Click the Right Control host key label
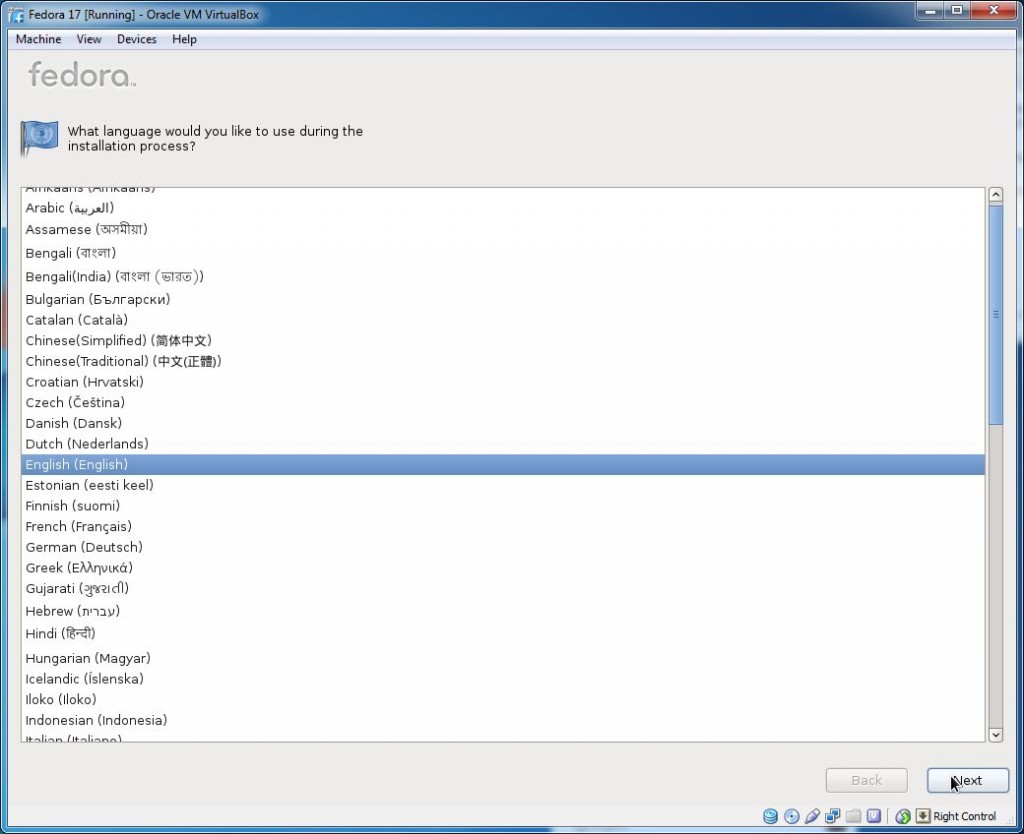 pyautogui.click(x=965, y=816)
